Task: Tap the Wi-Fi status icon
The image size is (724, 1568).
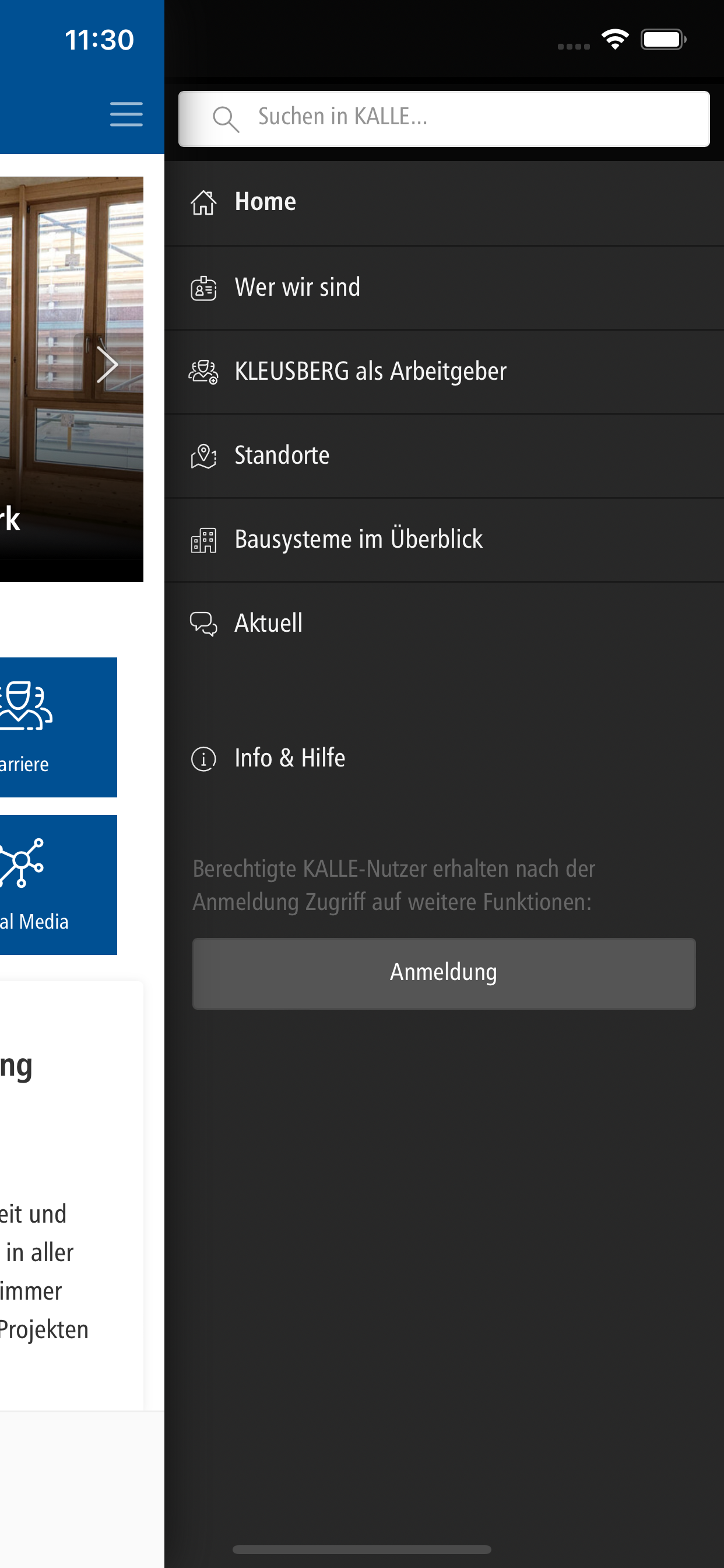Action: pos(614,40)
